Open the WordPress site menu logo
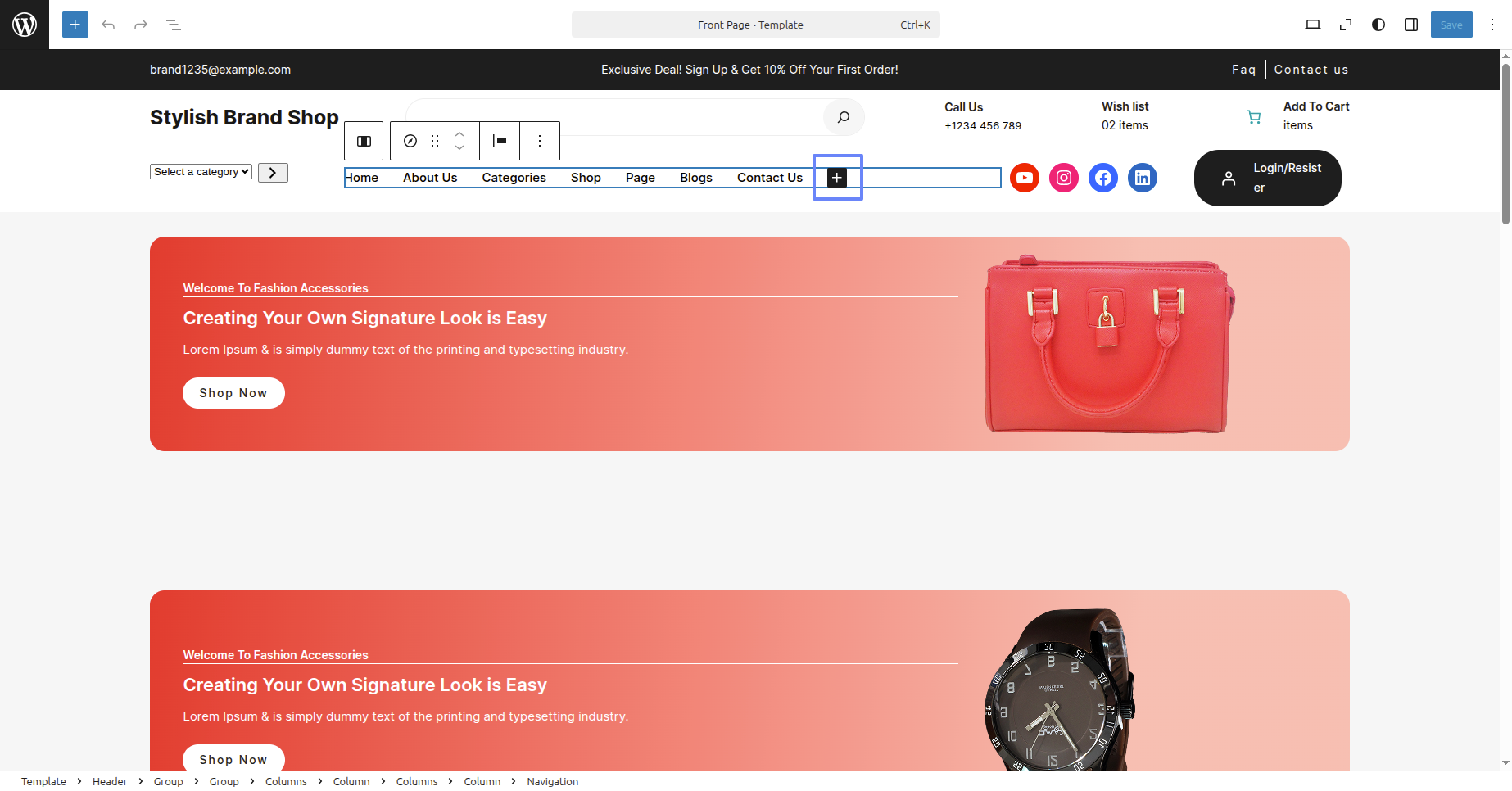 pyautogui.click(x=25, y=25)
